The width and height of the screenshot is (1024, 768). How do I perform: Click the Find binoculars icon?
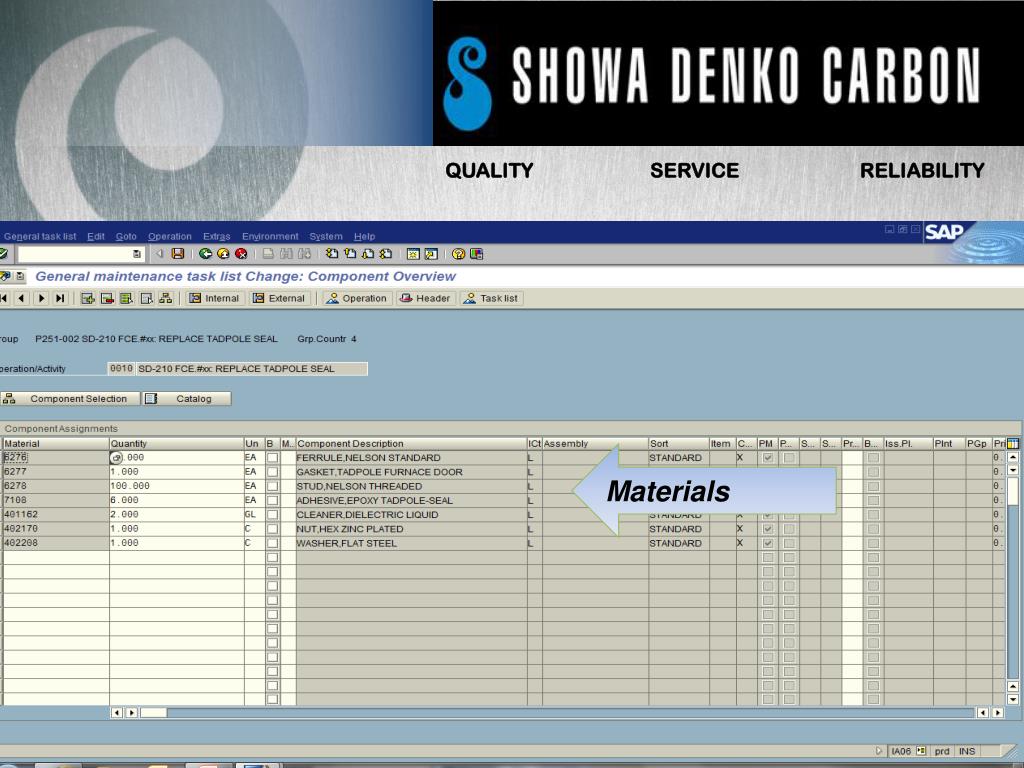pos(286,254)
